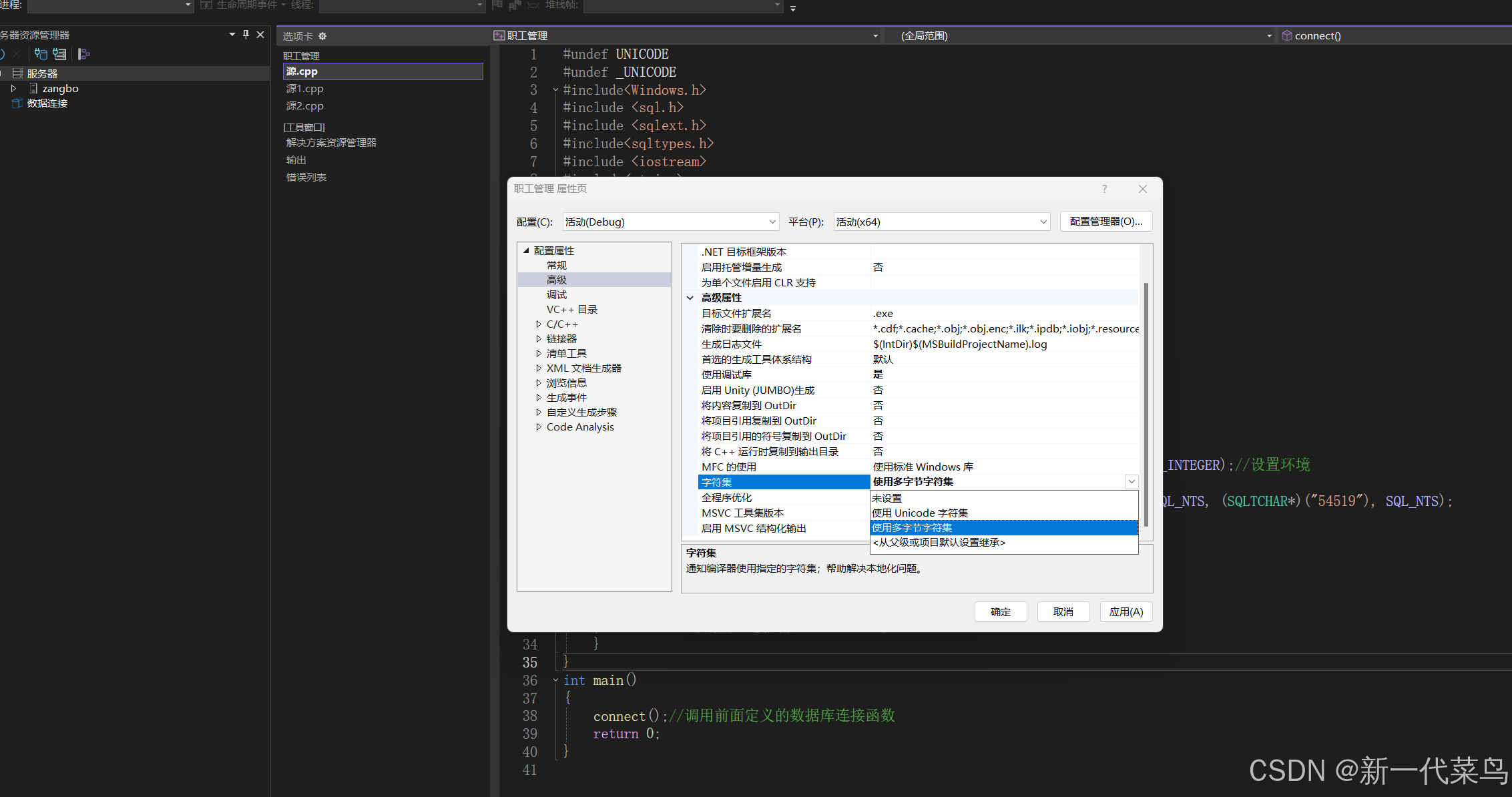Select 源2.cpp in the tab list
Image resolution: width=1512 pixels, height=797 pixels.
click(304, 105)
